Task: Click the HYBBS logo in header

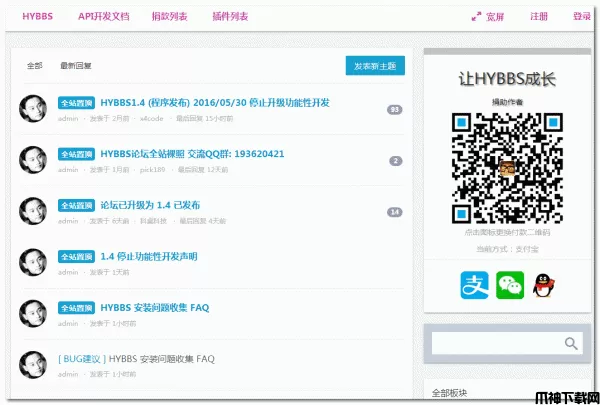Action: tap(37, 17)
